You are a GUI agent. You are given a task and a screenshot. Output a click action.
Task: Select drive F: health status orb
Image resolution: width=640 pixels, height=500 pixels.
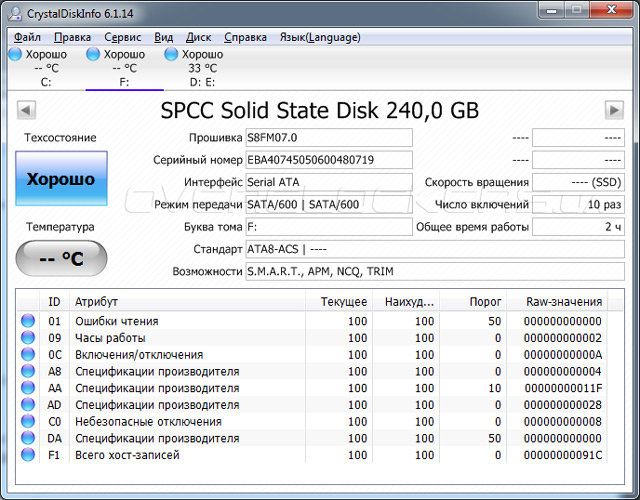point(93,54)
